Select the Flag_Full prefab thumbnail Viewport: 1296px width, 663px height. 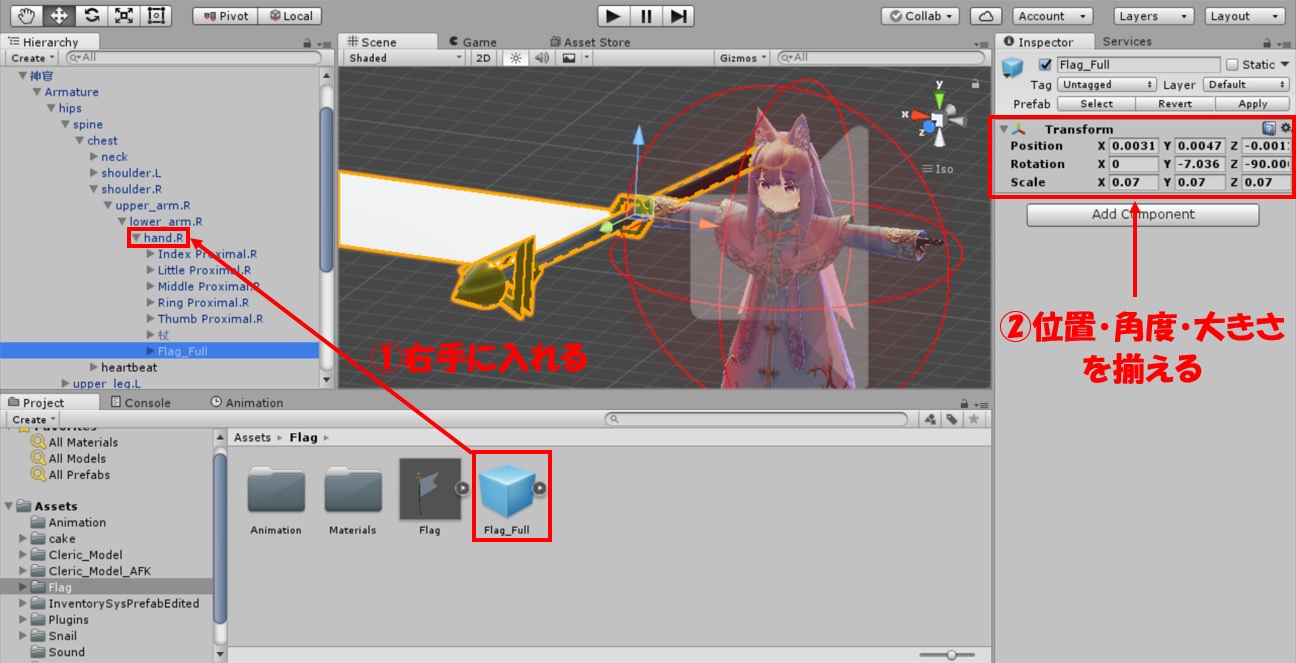tap(506, 490)
